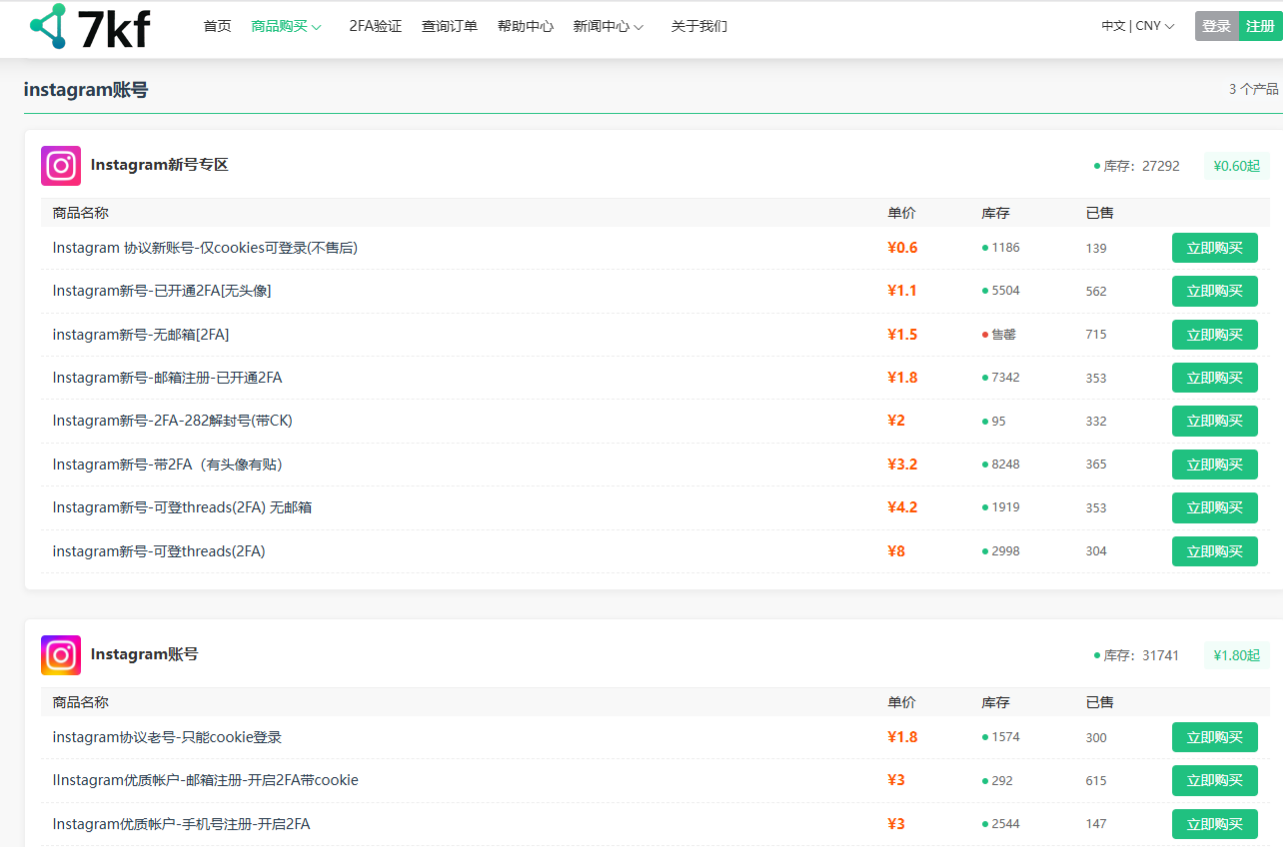The height and width of the screenshot is (847, 1283).
Task: Click the 7kf site logo
Action: [x=90, y=27]
